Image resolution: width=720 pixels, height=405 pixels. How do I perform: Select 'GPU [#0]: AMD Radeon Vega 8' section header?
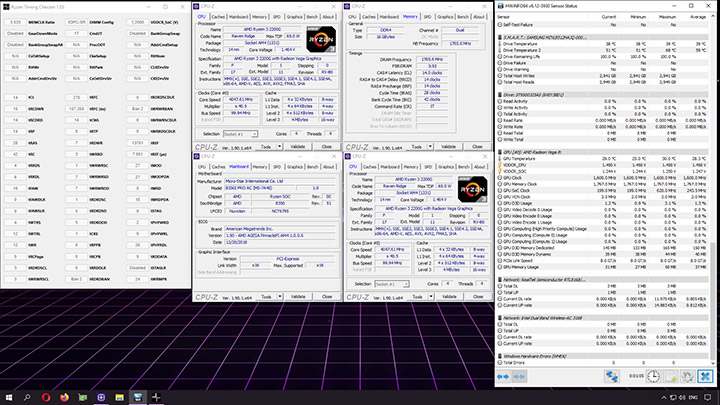click(x=533, y=152)
